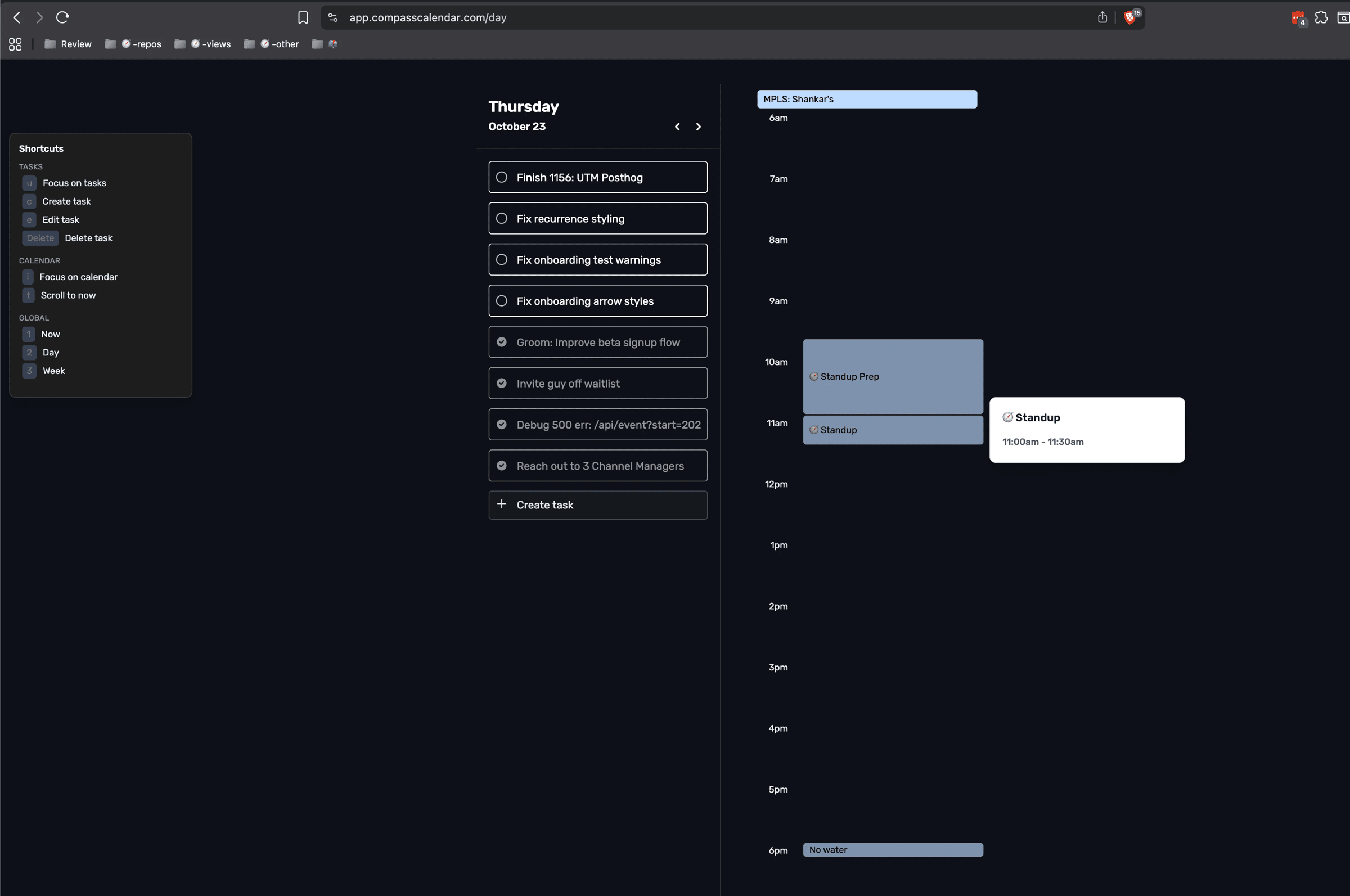The height and width of the screenshot is (896, 1350).
Task: Reload the page with refresh icon
Action: click(x=62, y=17)
